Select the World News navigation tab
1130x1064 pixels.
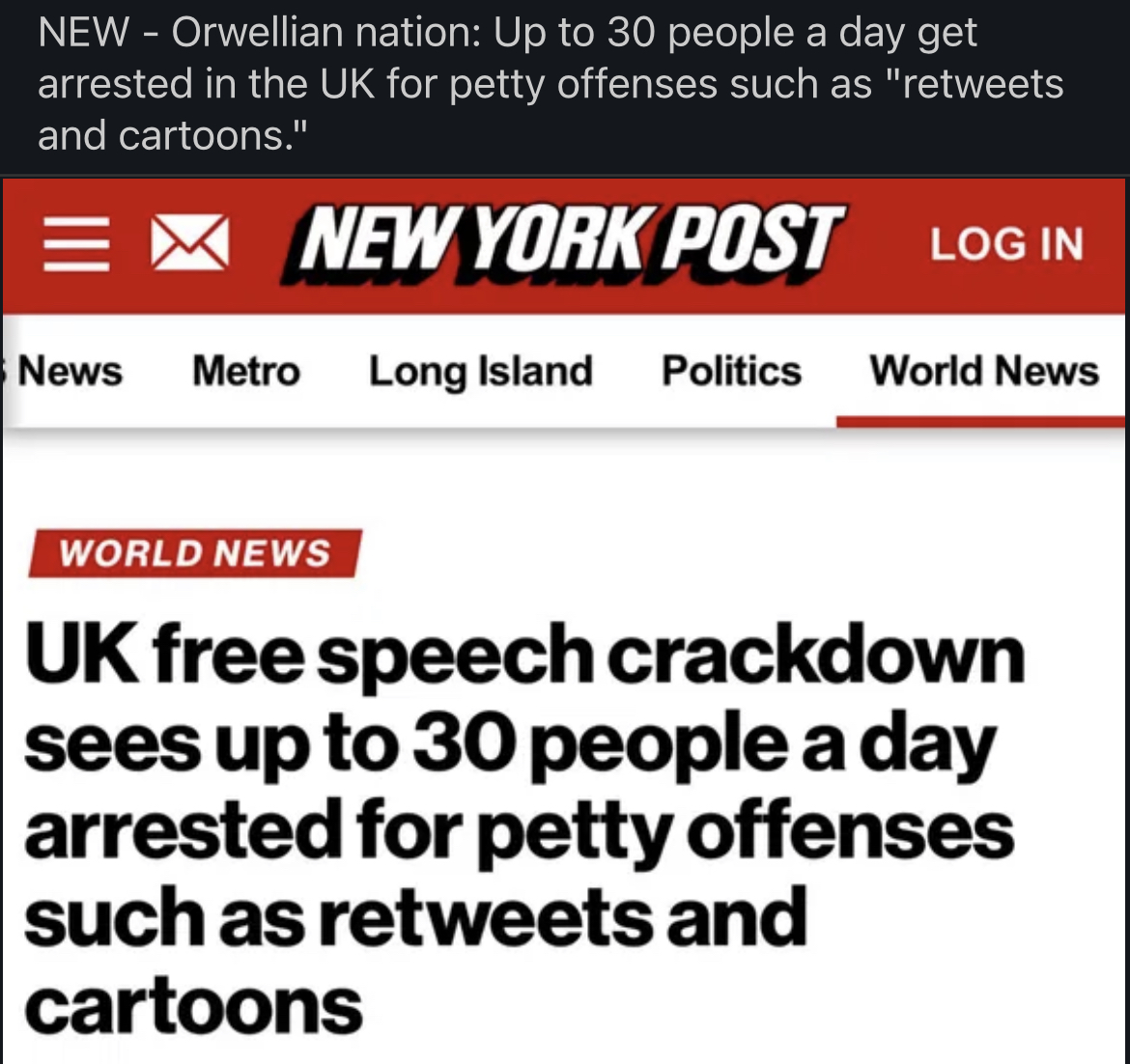click(x=983, y=371)
